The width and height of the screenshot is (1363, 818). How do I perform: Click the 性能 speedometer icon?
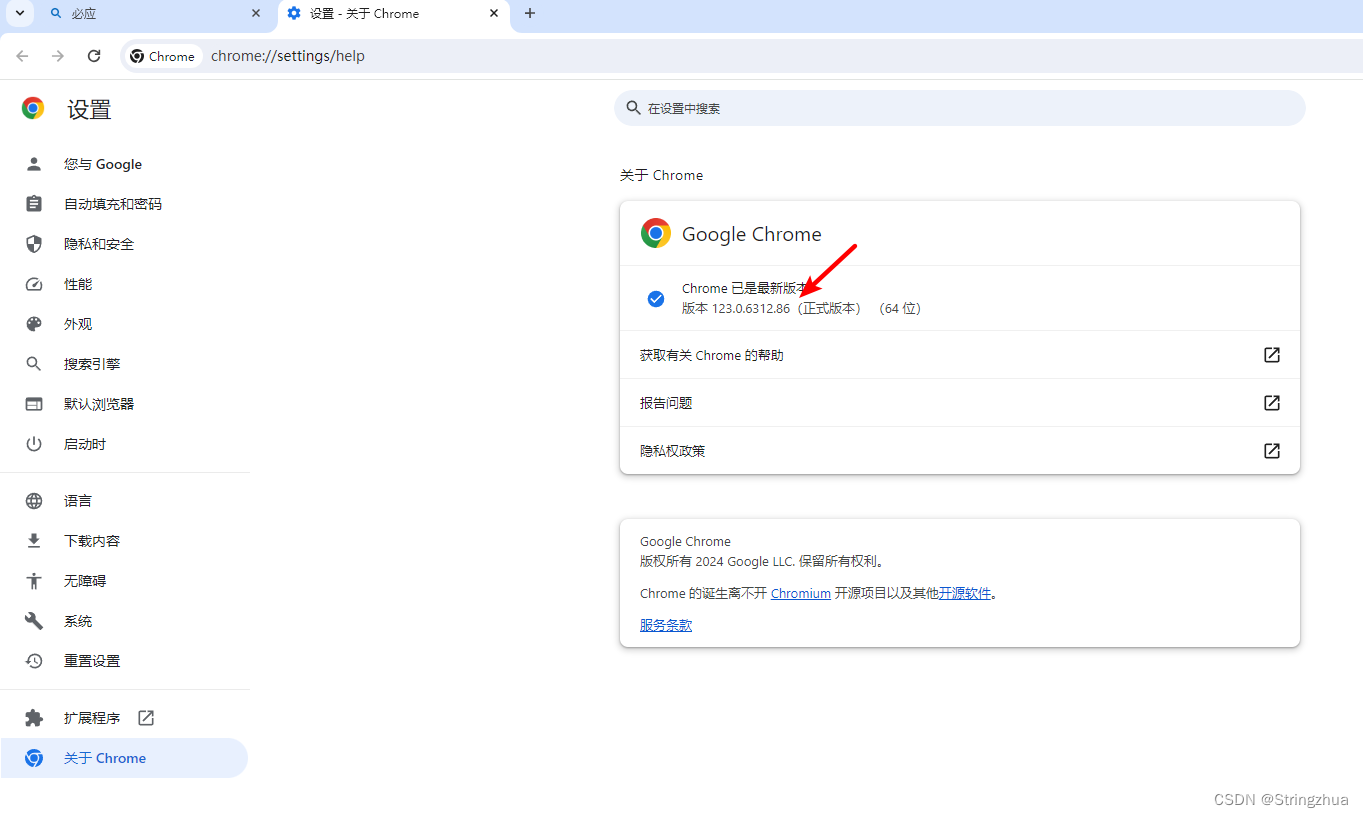click(x=33, y=283)
